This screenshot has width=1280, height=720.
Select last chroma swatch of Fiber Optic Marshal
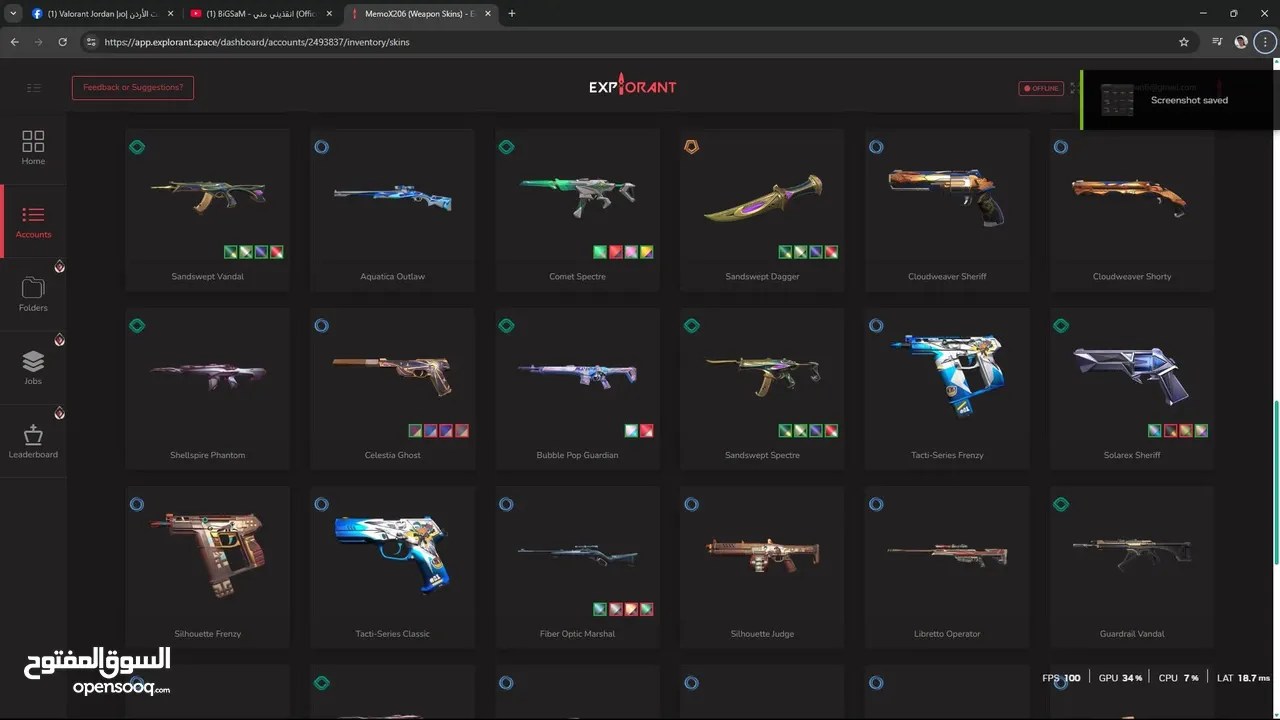pos(647,609)
